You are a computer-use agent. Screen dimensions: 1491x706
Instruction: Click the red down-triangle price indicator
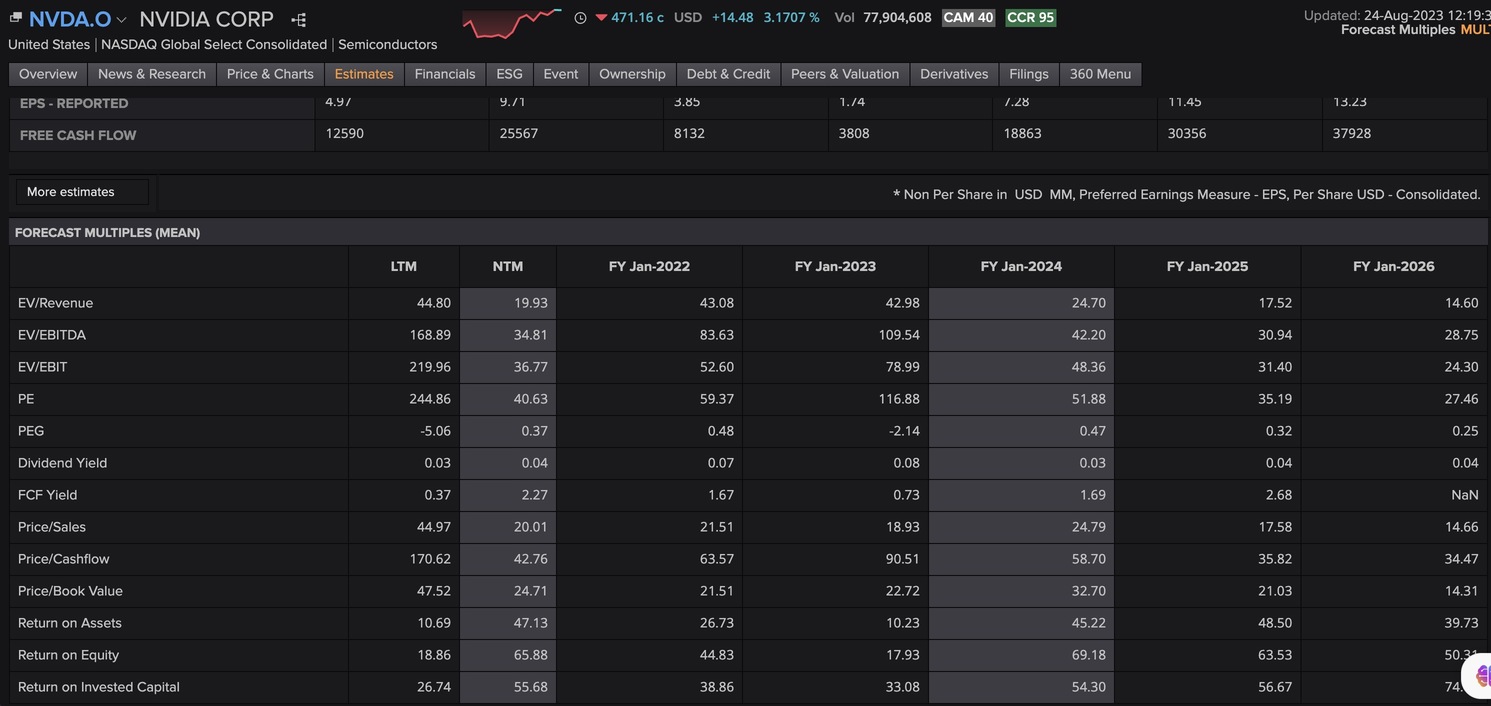pyautogui.click(x=601, y=18)
